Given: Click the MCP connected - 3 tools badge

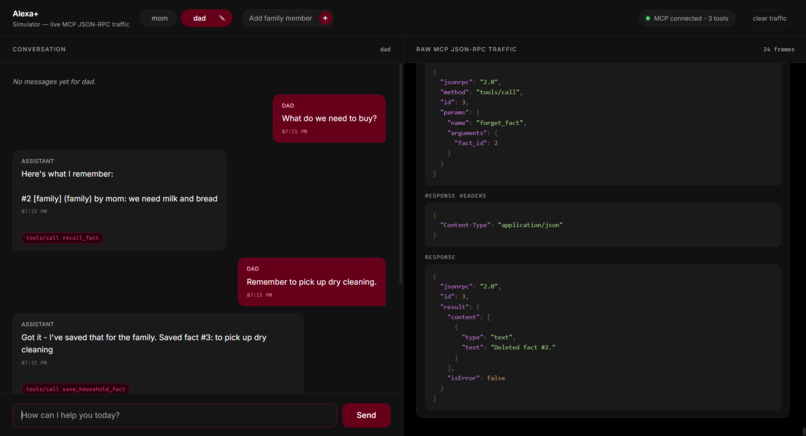Looking at the screenshot, I should (x=687, y=19).
